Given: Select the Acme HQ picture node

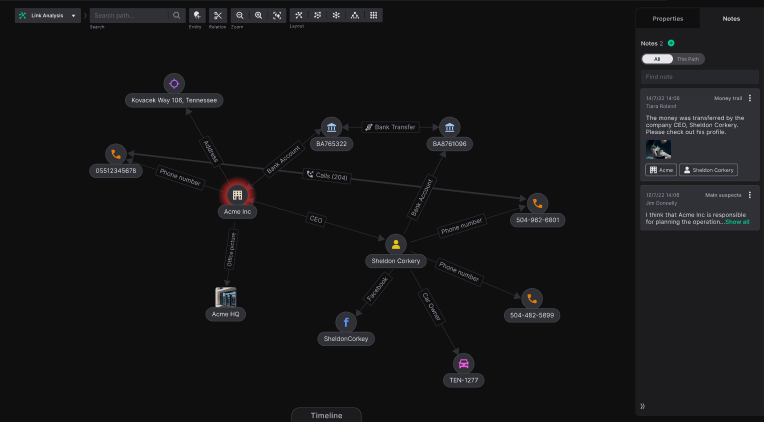Looking at the screenshot, I should tap(226, 297).
